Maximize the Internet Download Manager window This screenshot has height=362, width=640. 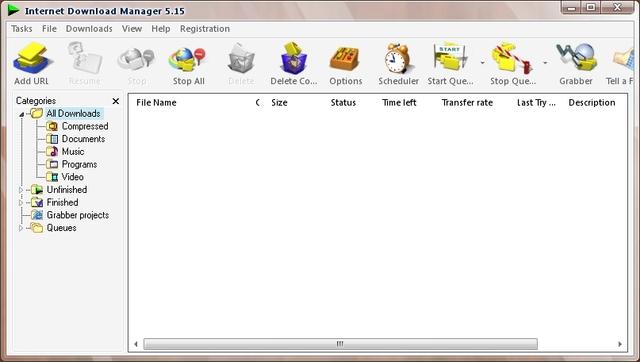click(591, 7)
